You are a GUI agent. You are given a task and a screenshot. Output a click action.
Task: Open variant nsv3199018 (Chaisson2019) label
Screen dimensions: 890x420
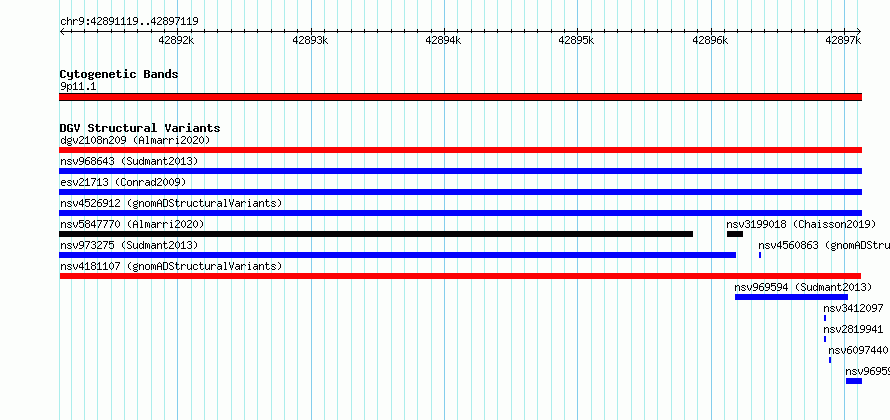[x=801, y=224]
